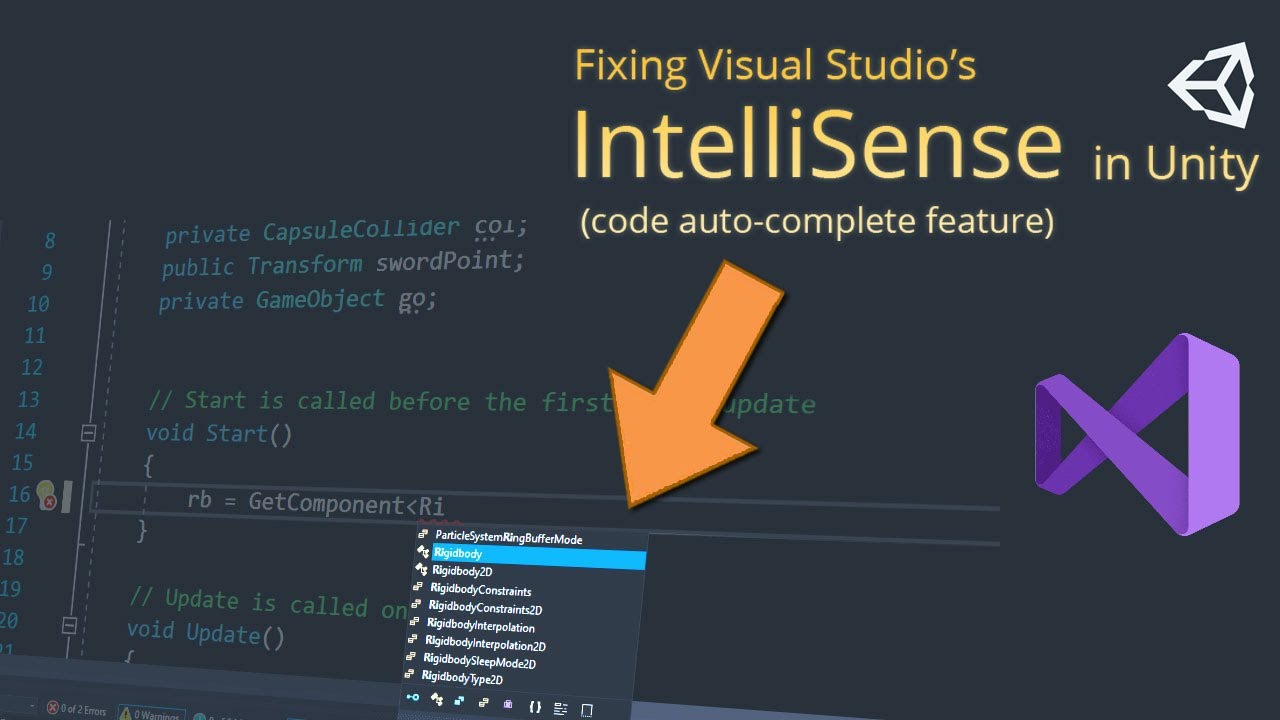Toggle the namespaces braces filter icon
Screen dimensions: 1280x720
[535, 706]
